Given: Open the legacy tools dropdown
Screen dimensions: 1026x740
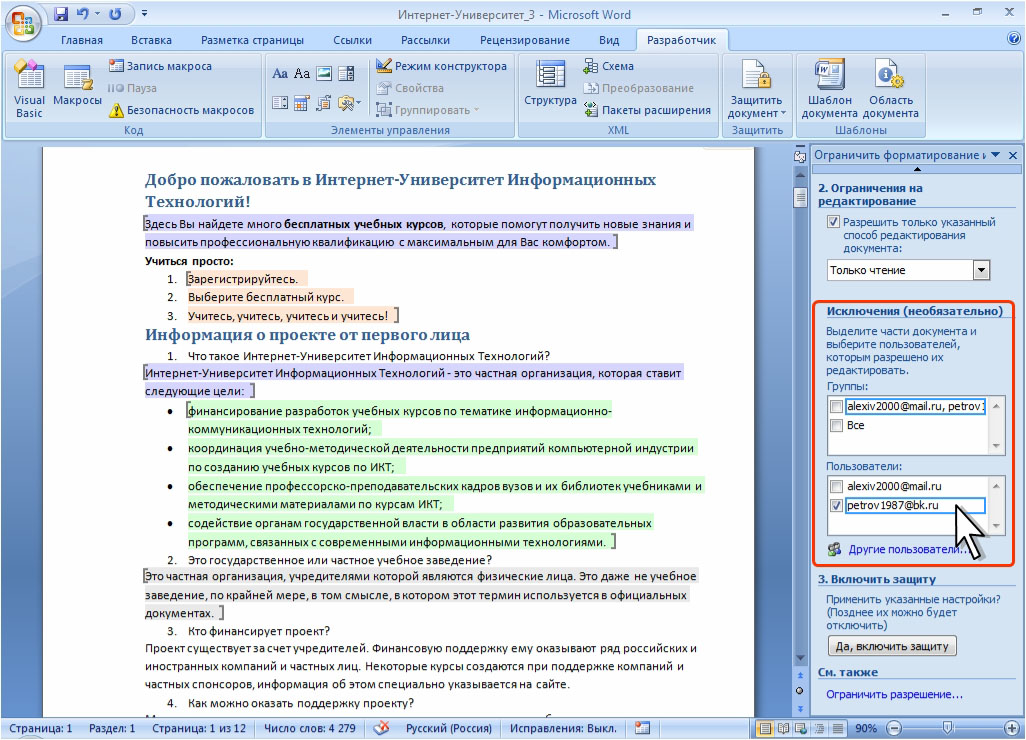Looking at the screenshot, I should [x=347, y=103].
